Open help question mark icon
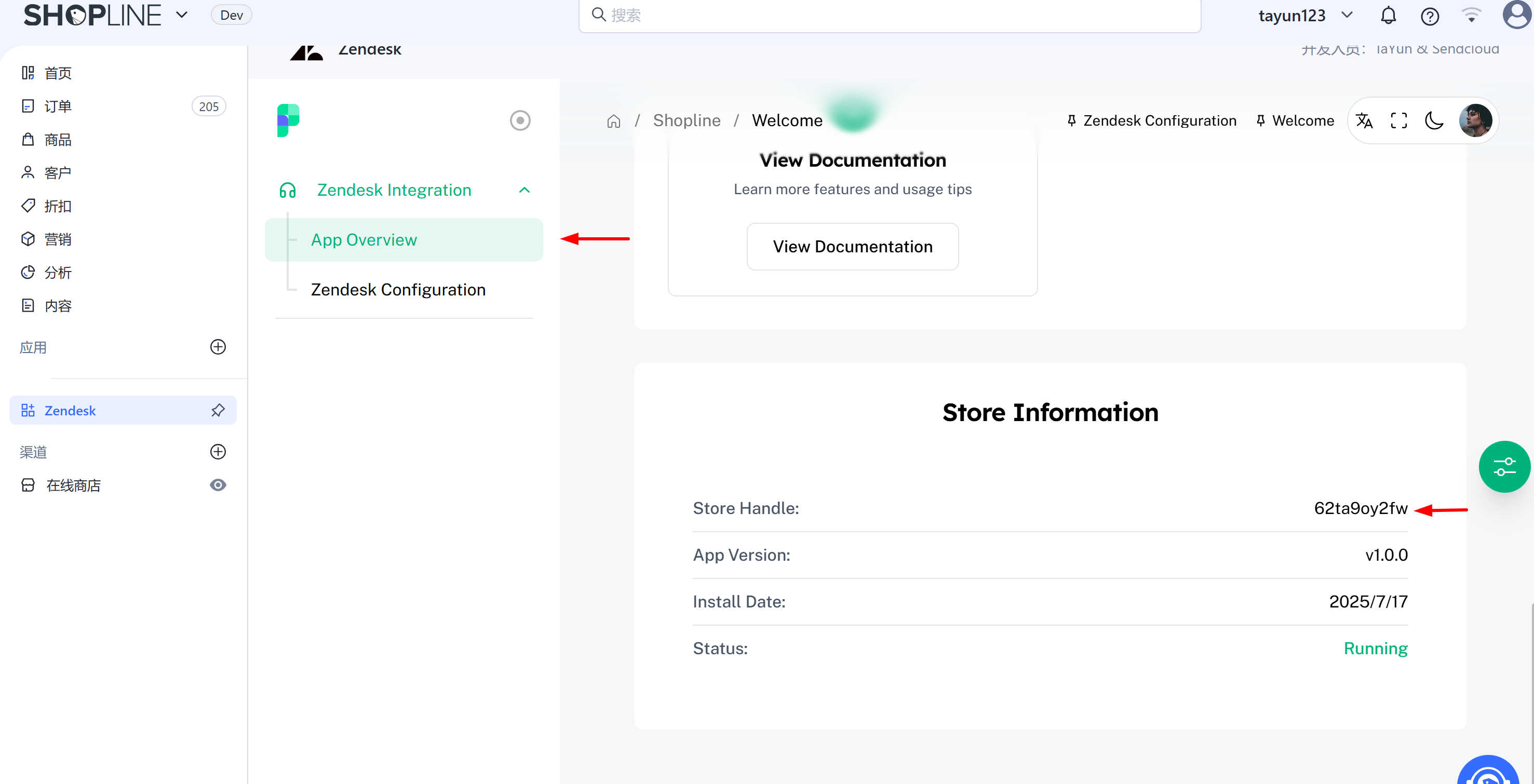The image size is (1534, 784). 1430,16
